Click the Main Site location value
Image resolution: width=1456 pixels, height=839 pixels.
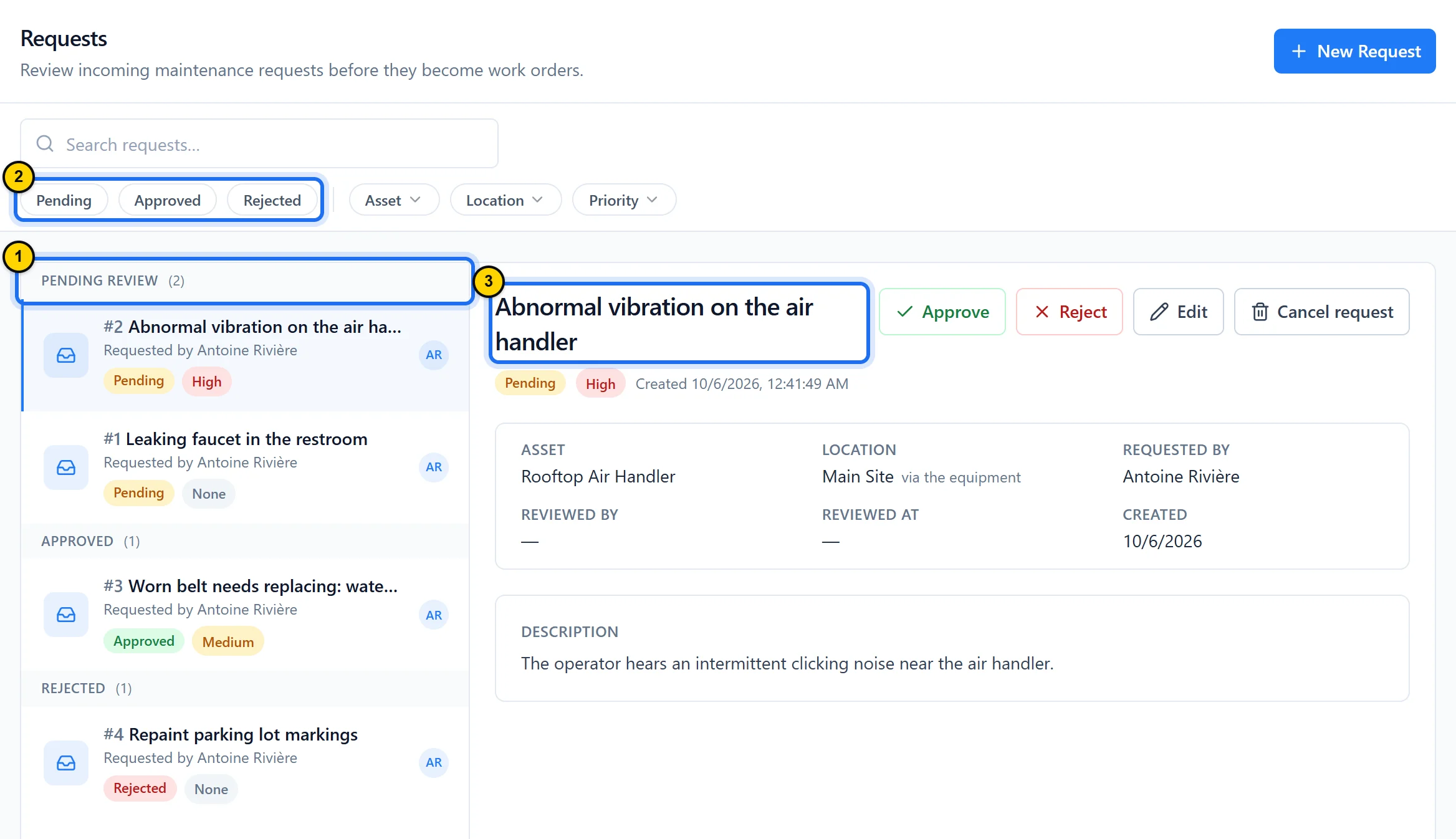click(x=858, y=477)
